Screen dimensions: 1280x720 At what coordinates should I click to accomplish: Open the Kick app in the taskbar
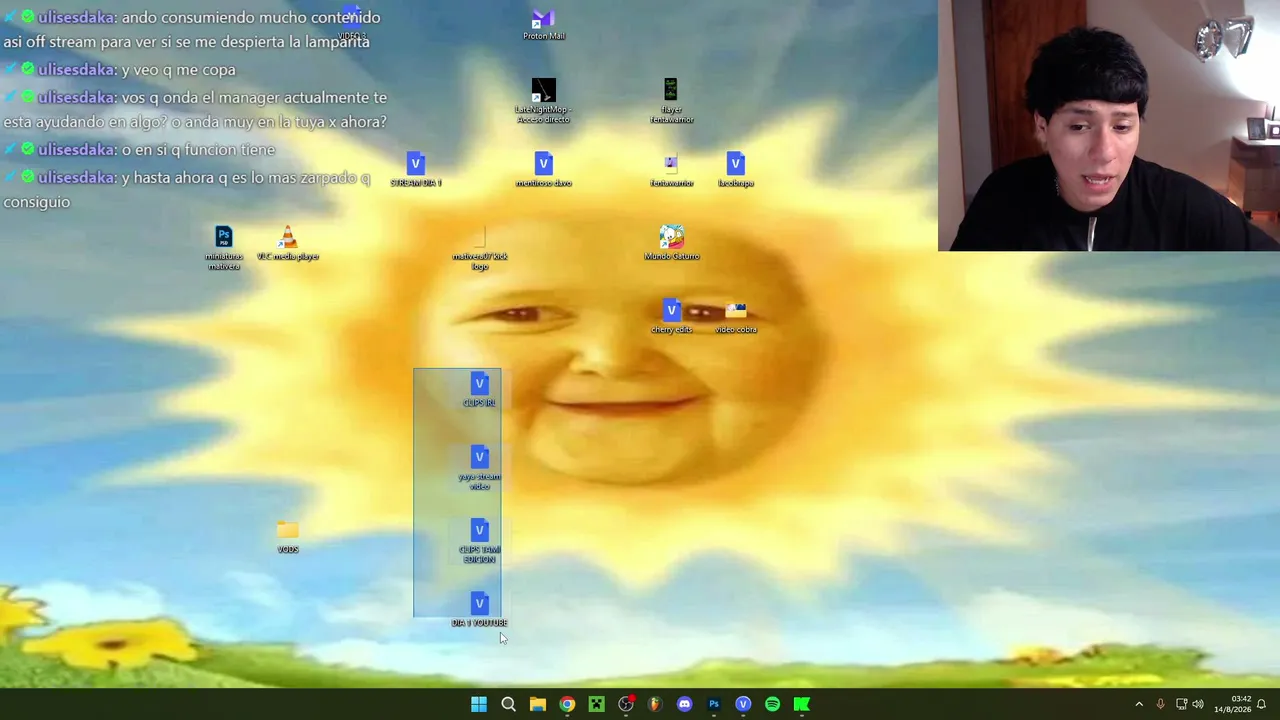click(x=802, y=704)
